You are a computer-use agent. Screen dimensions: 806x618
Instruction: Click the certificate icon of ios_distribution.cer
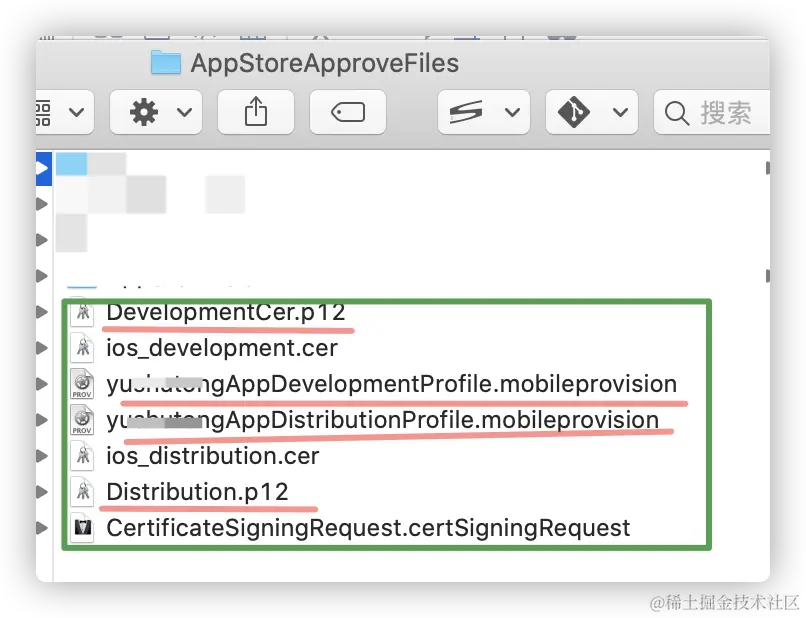pos(82,456)
